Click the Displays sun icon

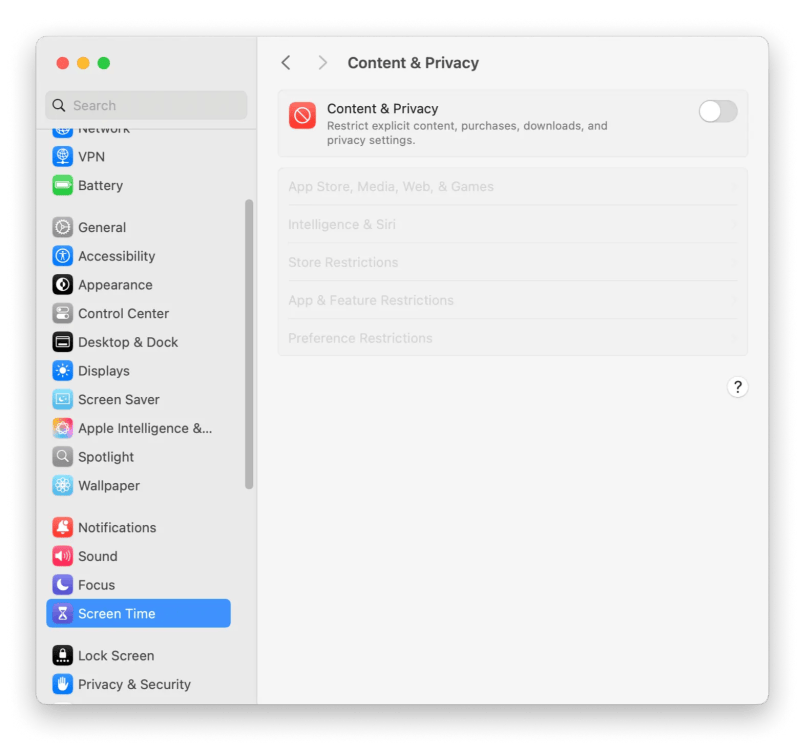tap(62, 371)
